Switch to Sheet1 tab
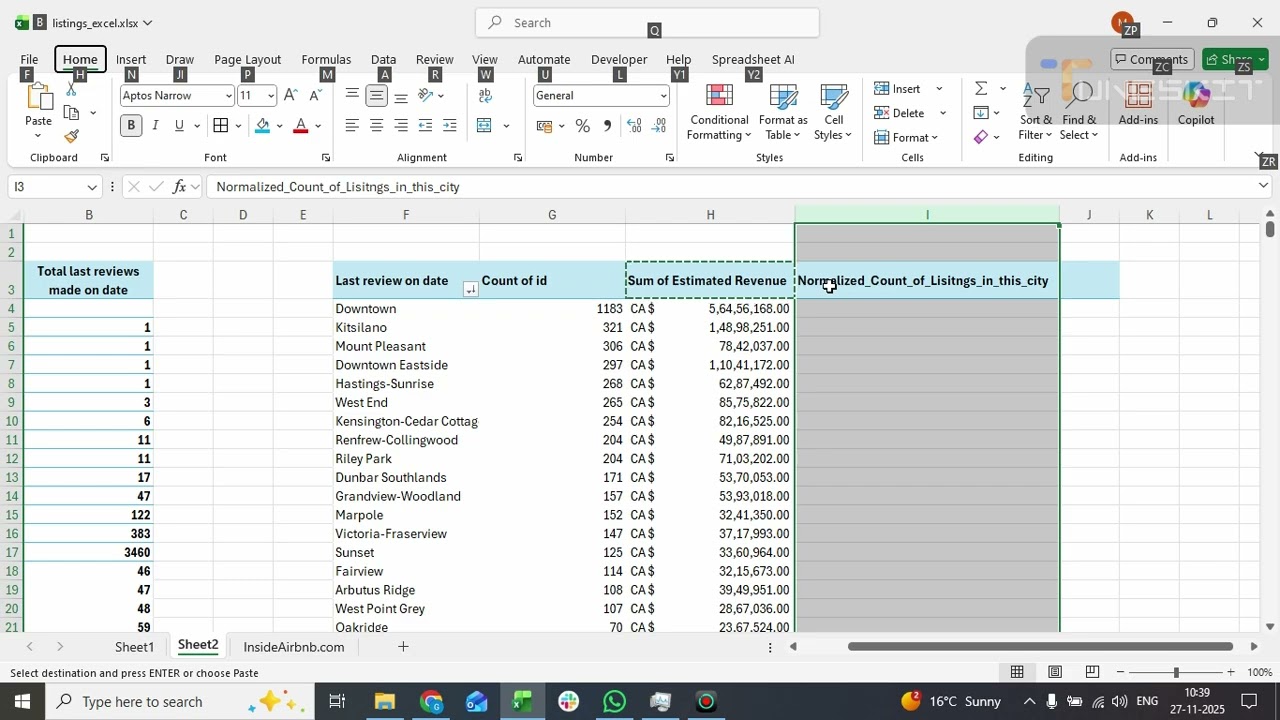This screenshot has height=720, width=1280. click(134, 647)
